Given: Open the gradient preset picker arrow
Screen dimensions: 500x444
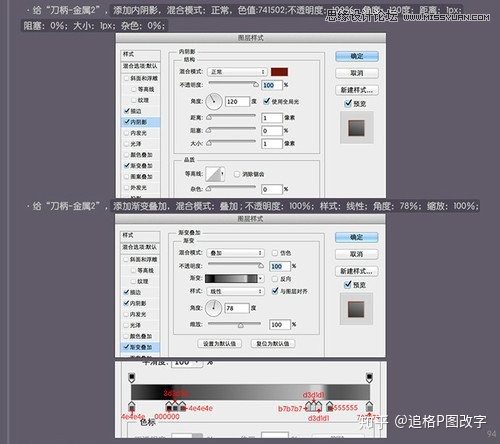Looking at the screenshot, I should click(x=260, y=278).
